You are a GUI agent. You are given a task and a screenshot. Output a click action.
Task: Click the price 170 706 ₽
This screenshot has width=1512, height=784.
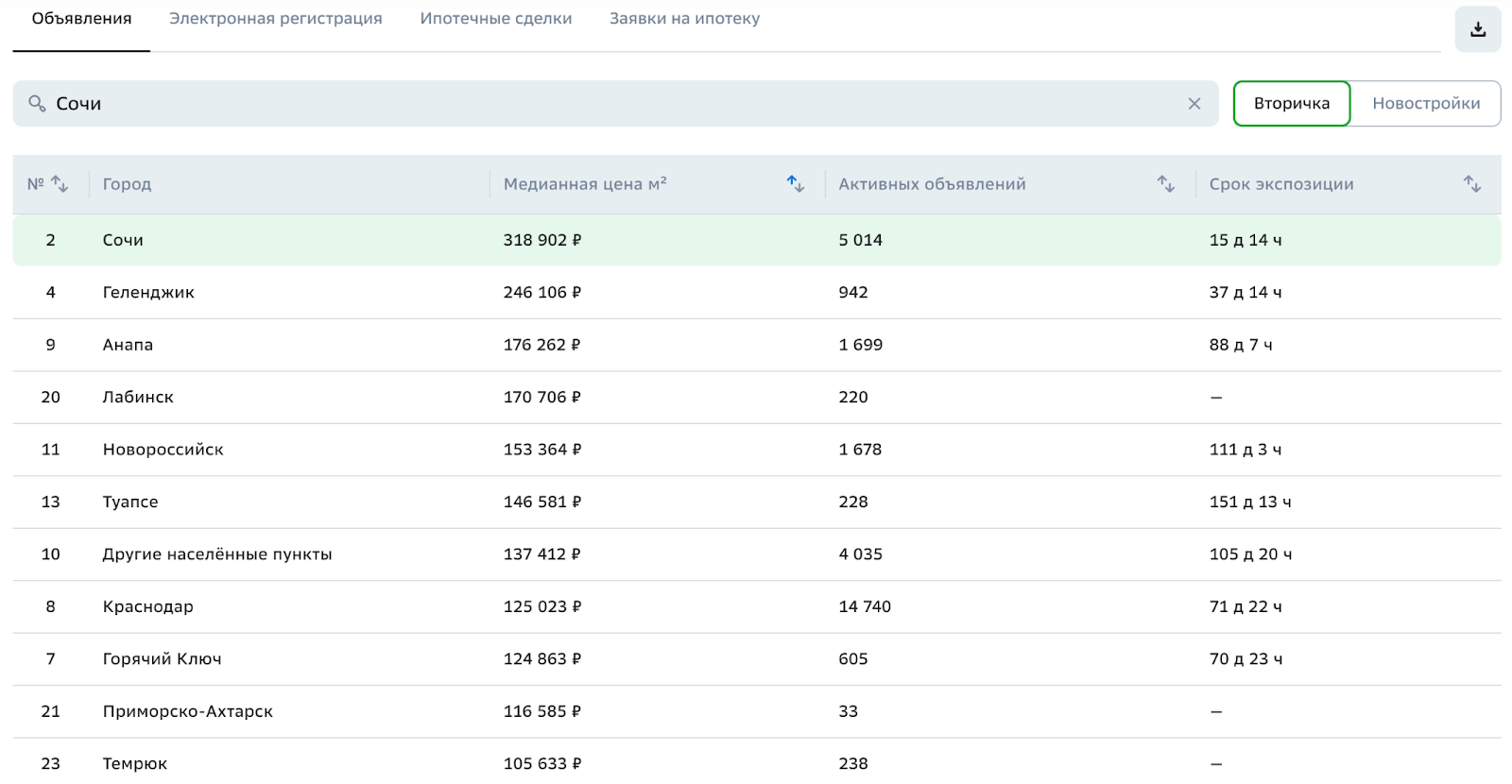coord(542,398)
